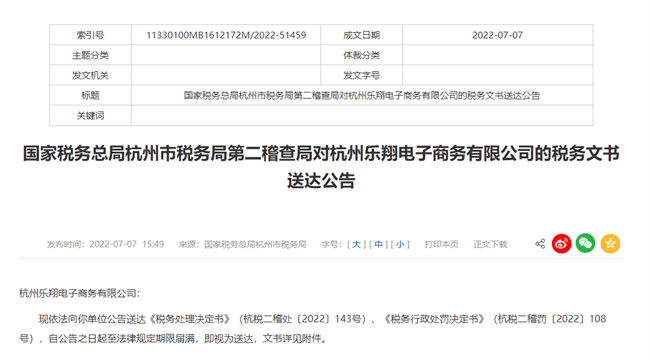Click the 标题 table label
Viewport: 650px width, 360px height.
pyautogui.click(x=90, y=95)
